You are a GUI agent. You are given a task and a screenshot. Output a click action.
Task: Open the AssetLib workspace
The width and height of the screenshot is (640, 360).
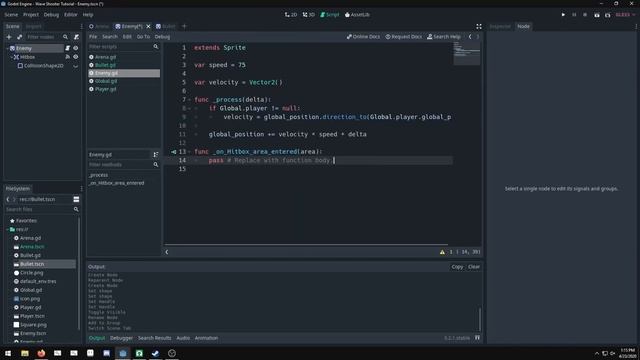pyautogui.click(x=357, y=15)
